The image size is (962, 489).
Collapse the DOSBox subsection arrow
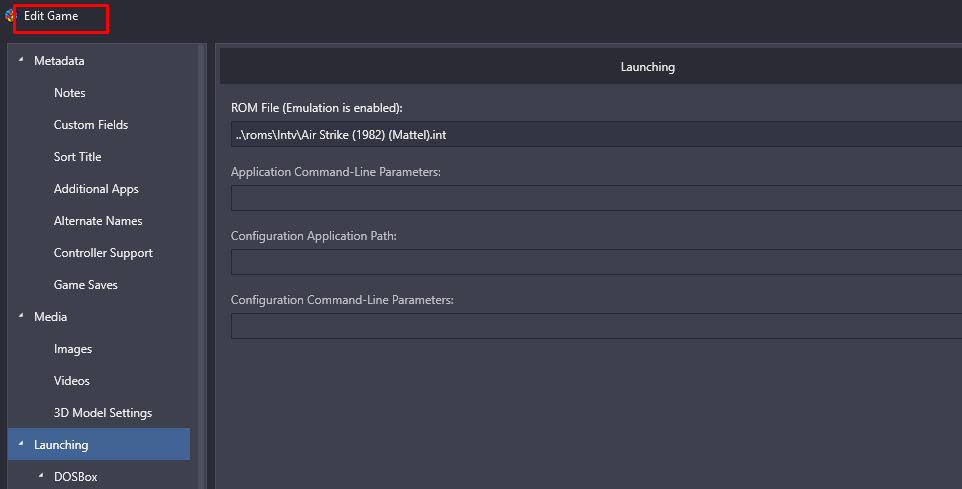(41, 476)
